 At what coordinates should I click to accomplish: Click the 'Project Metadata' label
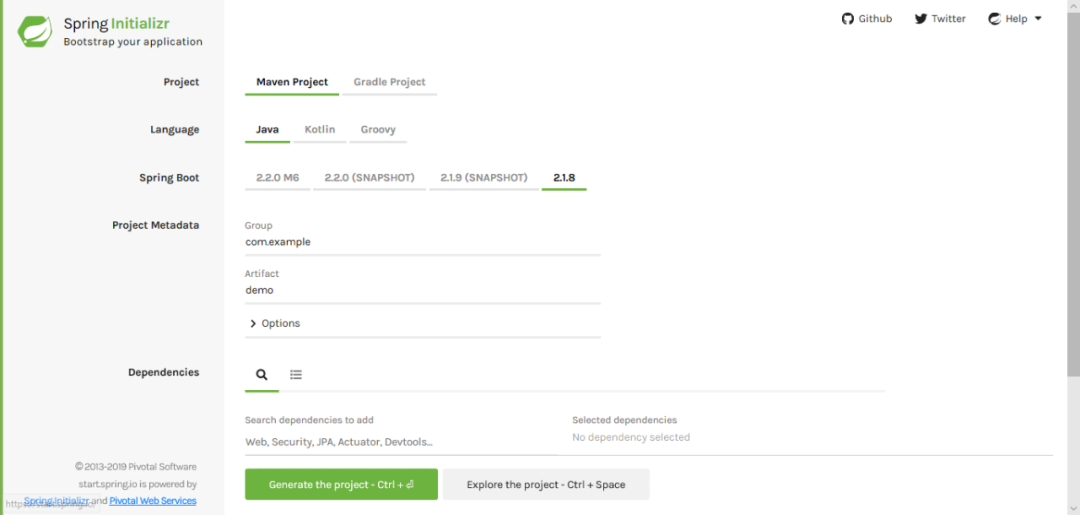pos(156,225)
